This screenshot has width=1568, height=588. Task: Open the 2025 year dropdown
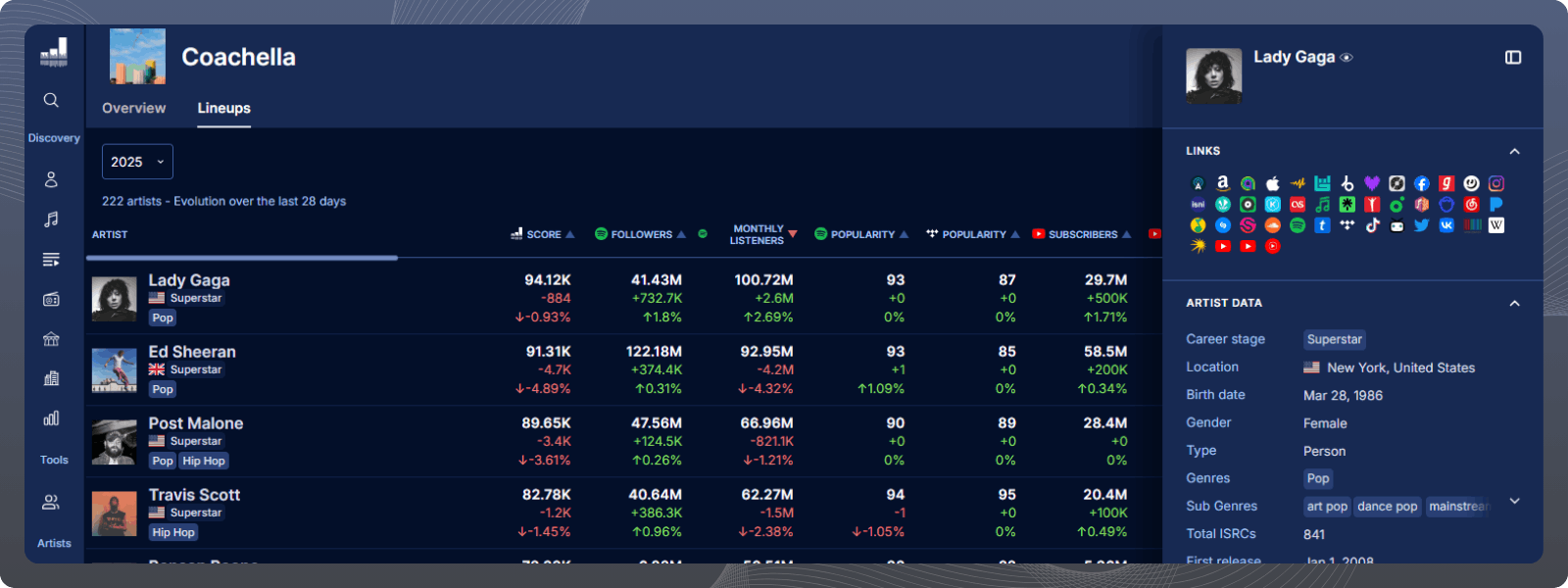[137, 162]
